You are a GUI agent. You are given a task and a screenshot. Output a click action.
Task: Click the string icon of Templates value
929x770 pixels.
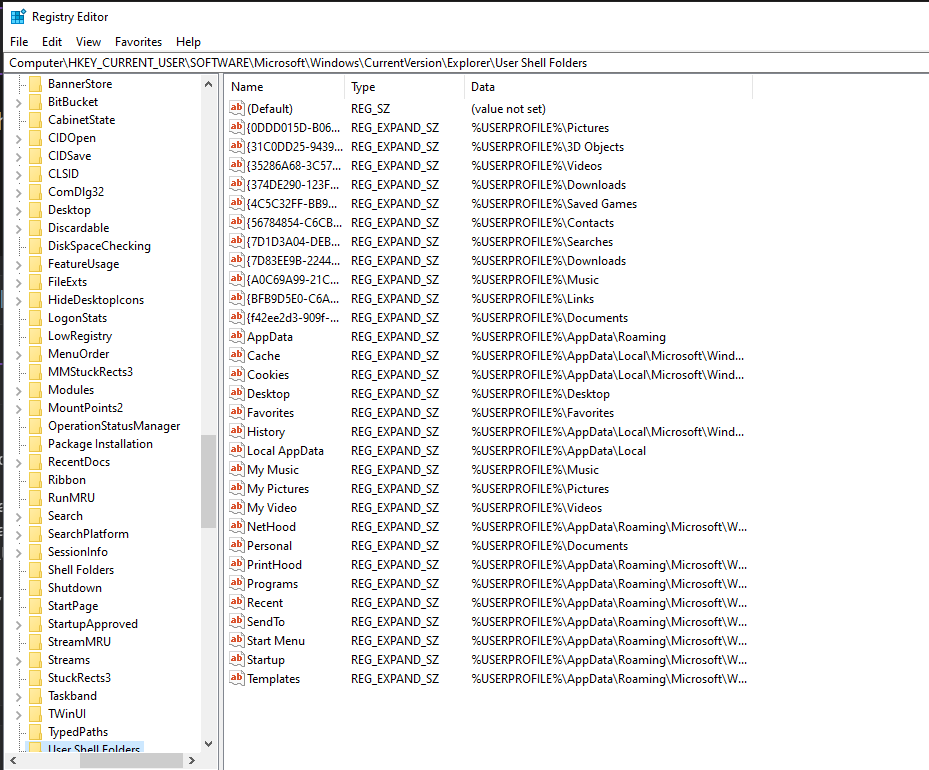(237, 678)
